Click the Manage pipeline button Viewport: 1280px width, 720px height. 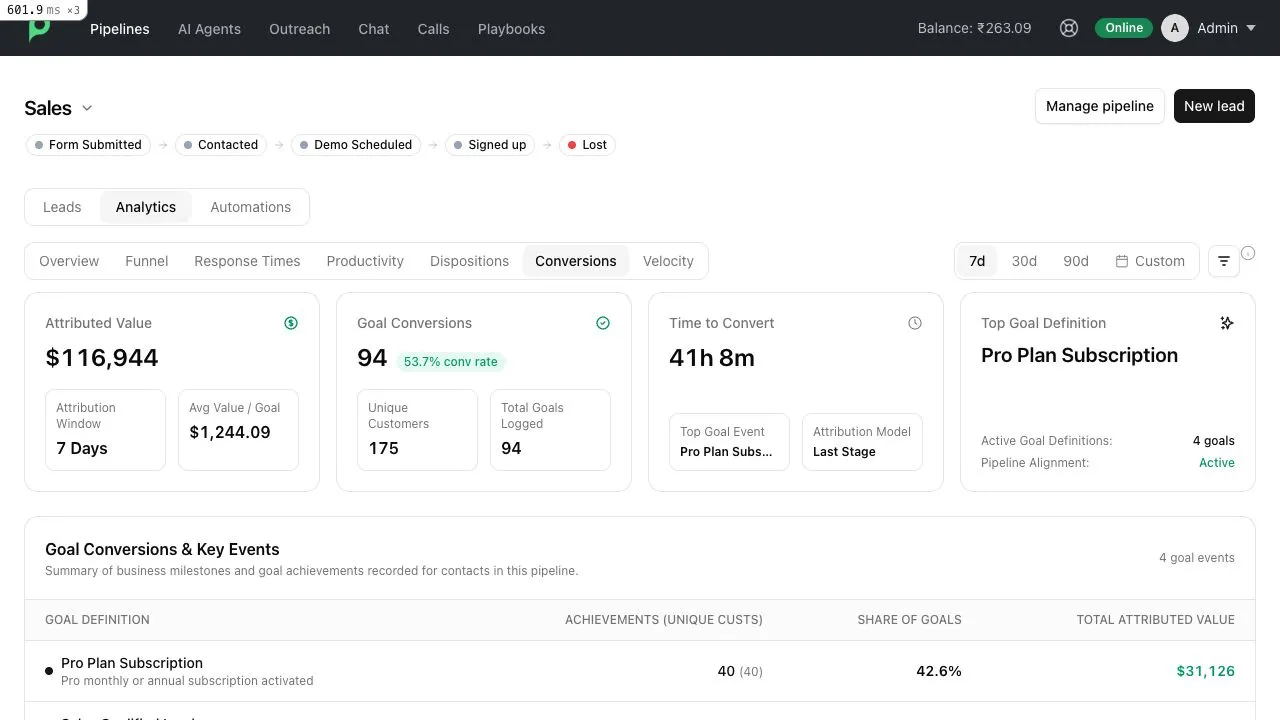click(1100, 106)
